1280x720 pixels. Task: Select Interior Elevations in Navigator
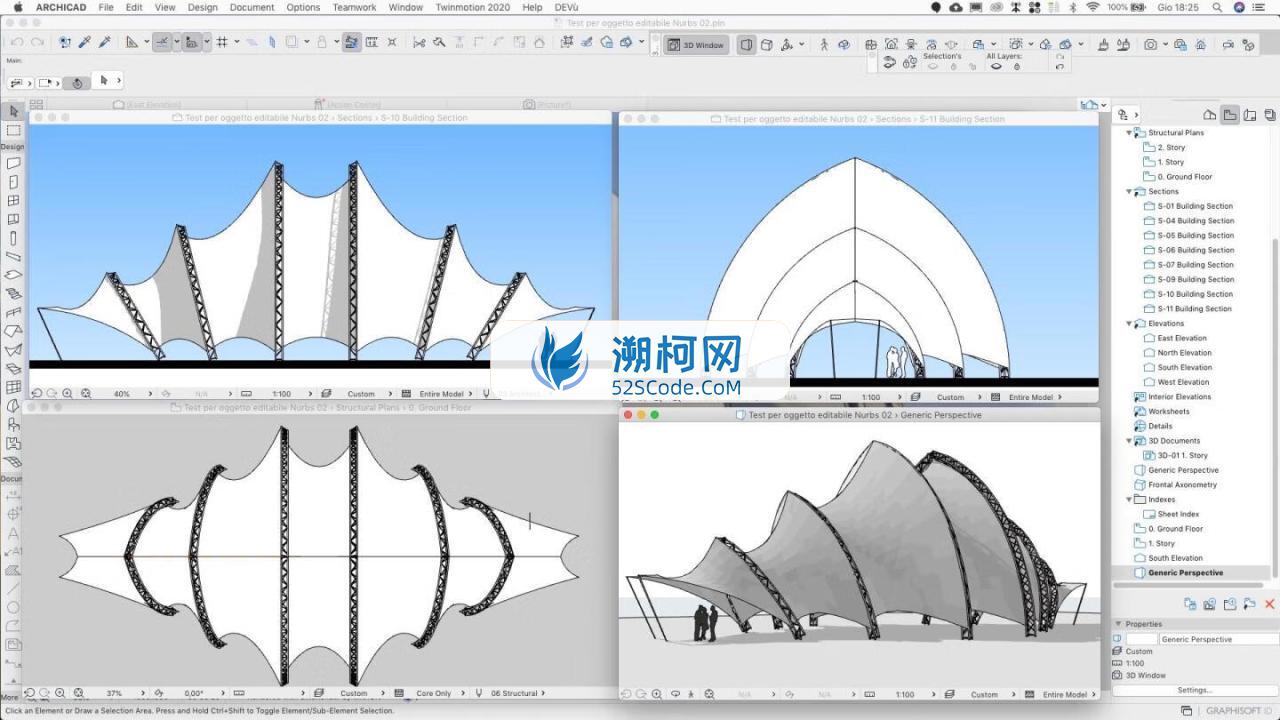1179,397
